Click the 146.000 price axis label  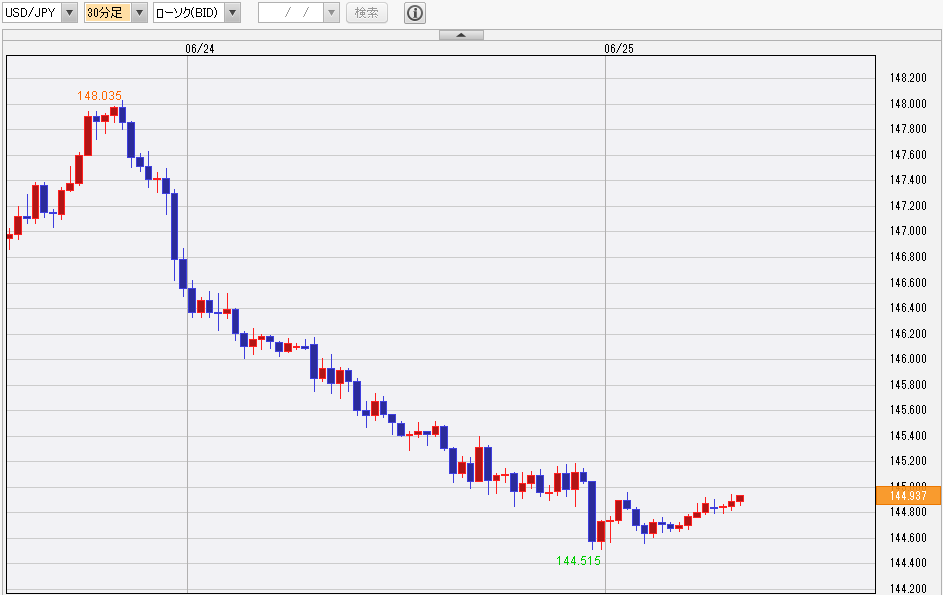[908, 359]
